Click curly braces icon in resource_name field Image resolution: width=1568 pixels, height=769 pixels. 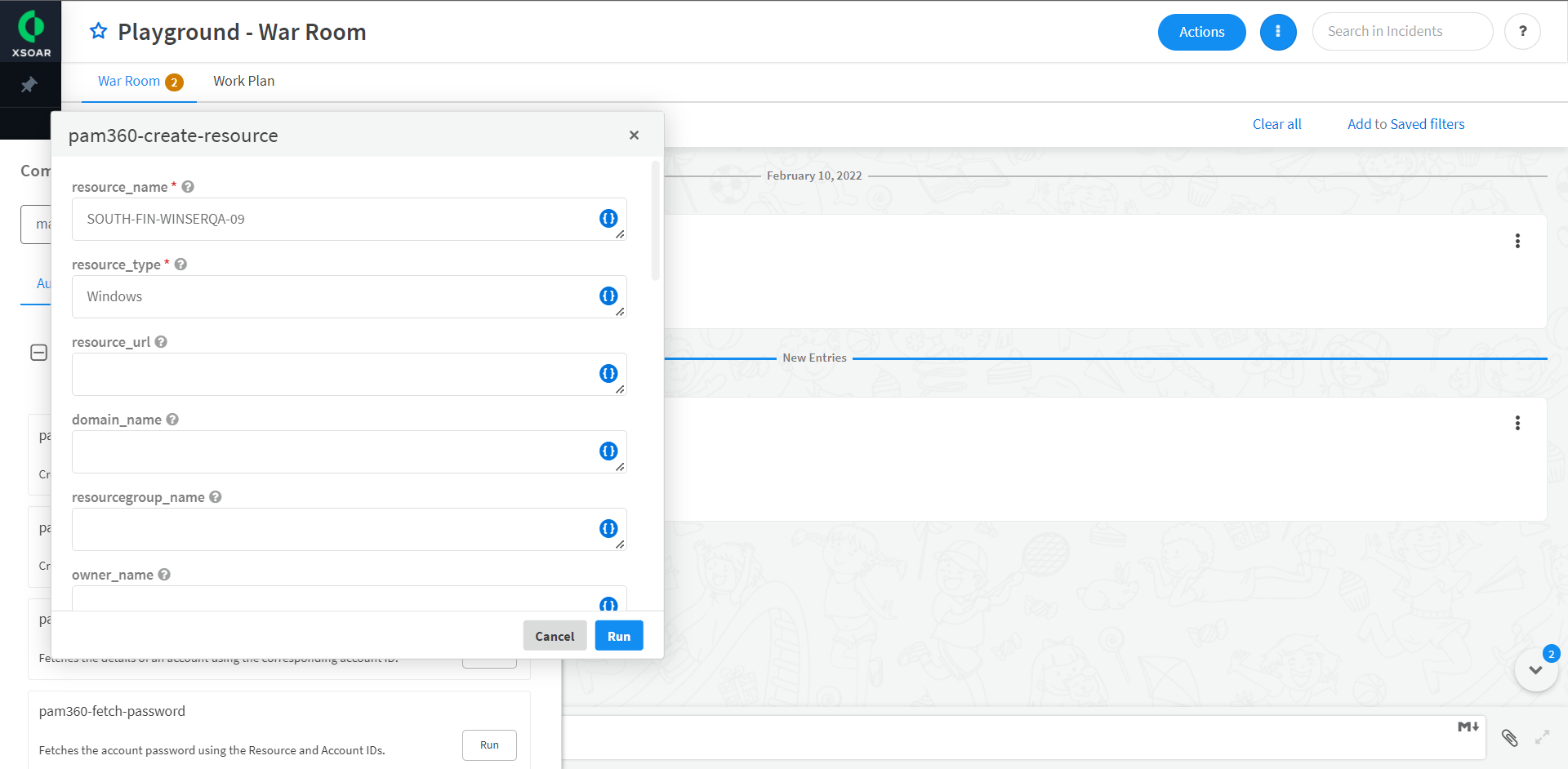(x=608, y=218)
